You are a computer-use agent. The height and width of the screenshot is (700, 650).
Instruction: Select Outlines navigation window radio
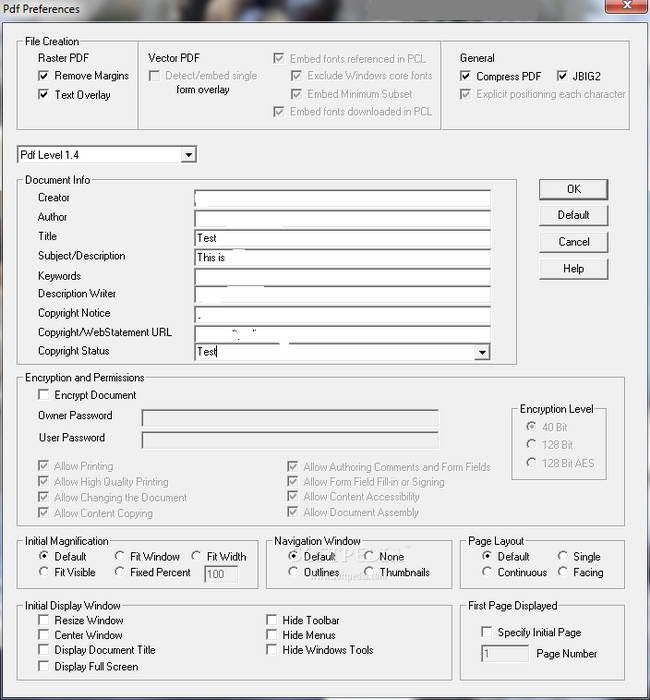coord(293,571)
